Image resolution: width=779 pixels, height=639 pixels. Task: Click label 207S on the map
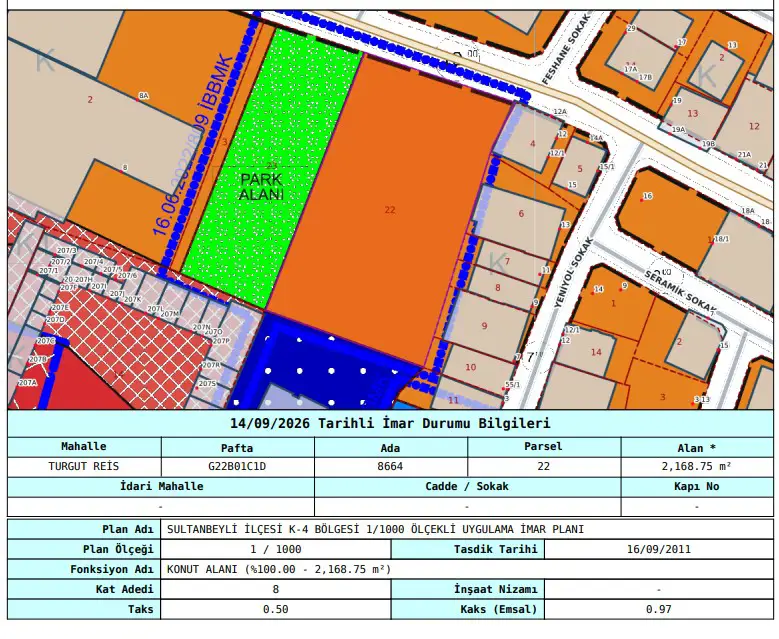(x=207, y=384)
